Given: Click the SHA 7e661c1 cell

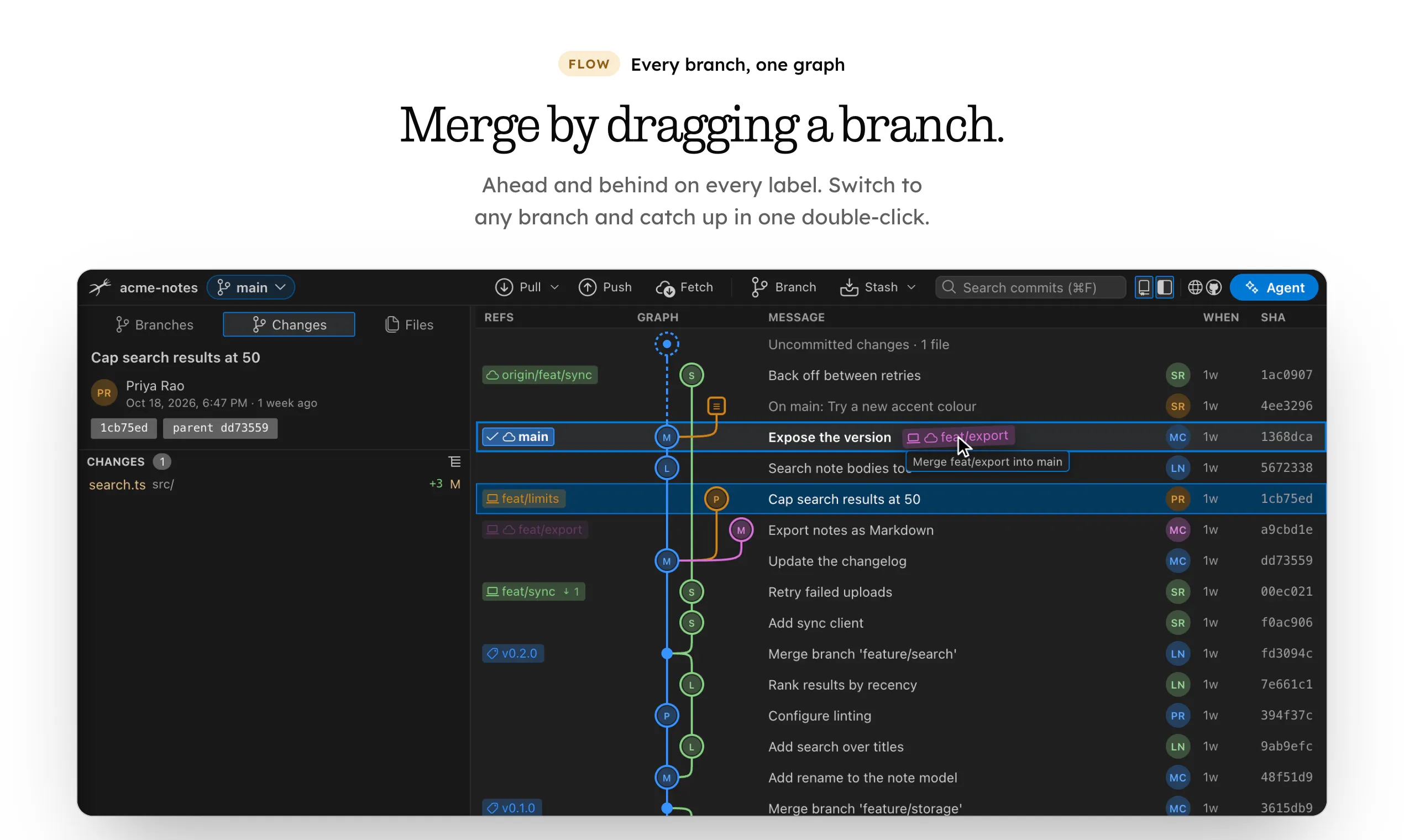Looking at the screenshot, I should [1286, 684].
